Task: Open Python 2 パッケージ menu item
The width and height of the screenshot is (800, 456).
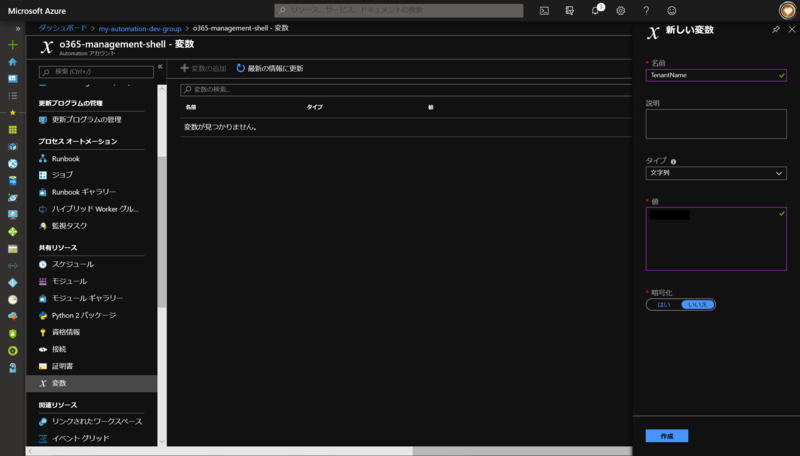Action: coord(92,316)
